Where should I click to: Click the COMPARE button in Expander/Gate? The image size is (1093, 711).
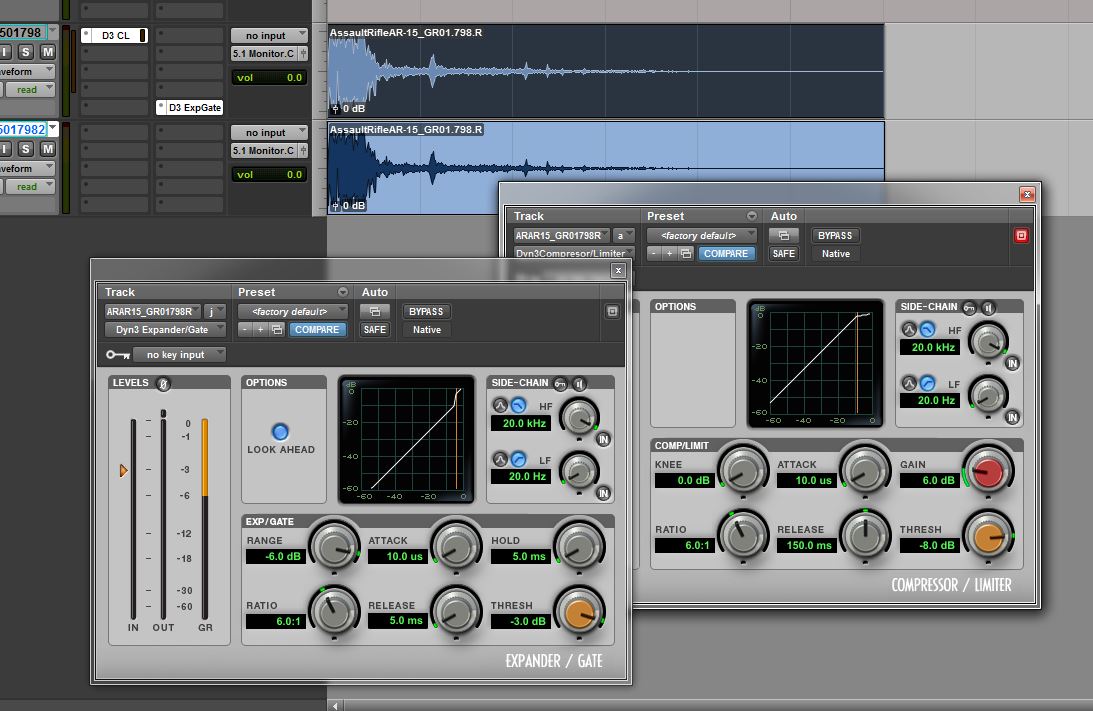tap(316, 330)
